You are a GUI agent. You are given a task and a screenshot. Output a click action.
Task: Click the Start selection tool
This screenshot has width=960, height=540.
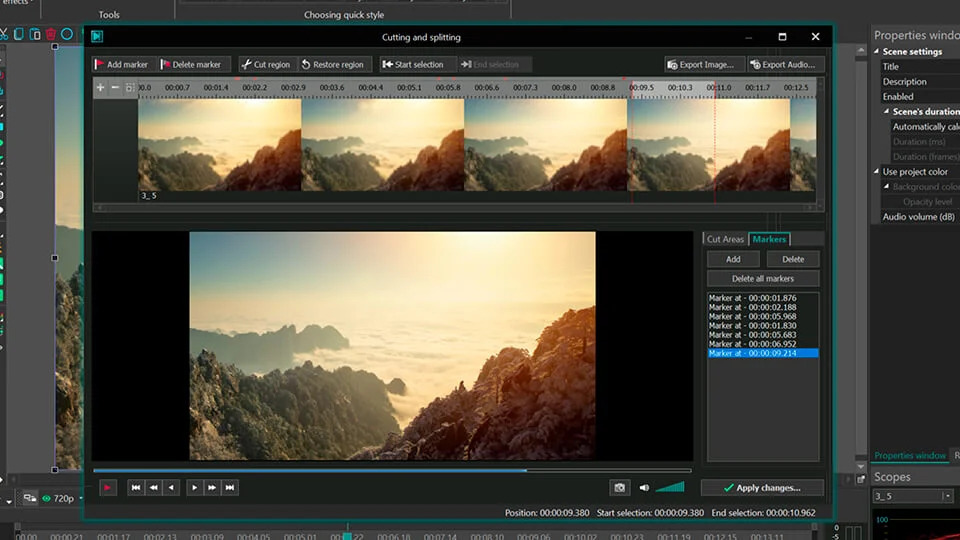click(x=413, y=64)
